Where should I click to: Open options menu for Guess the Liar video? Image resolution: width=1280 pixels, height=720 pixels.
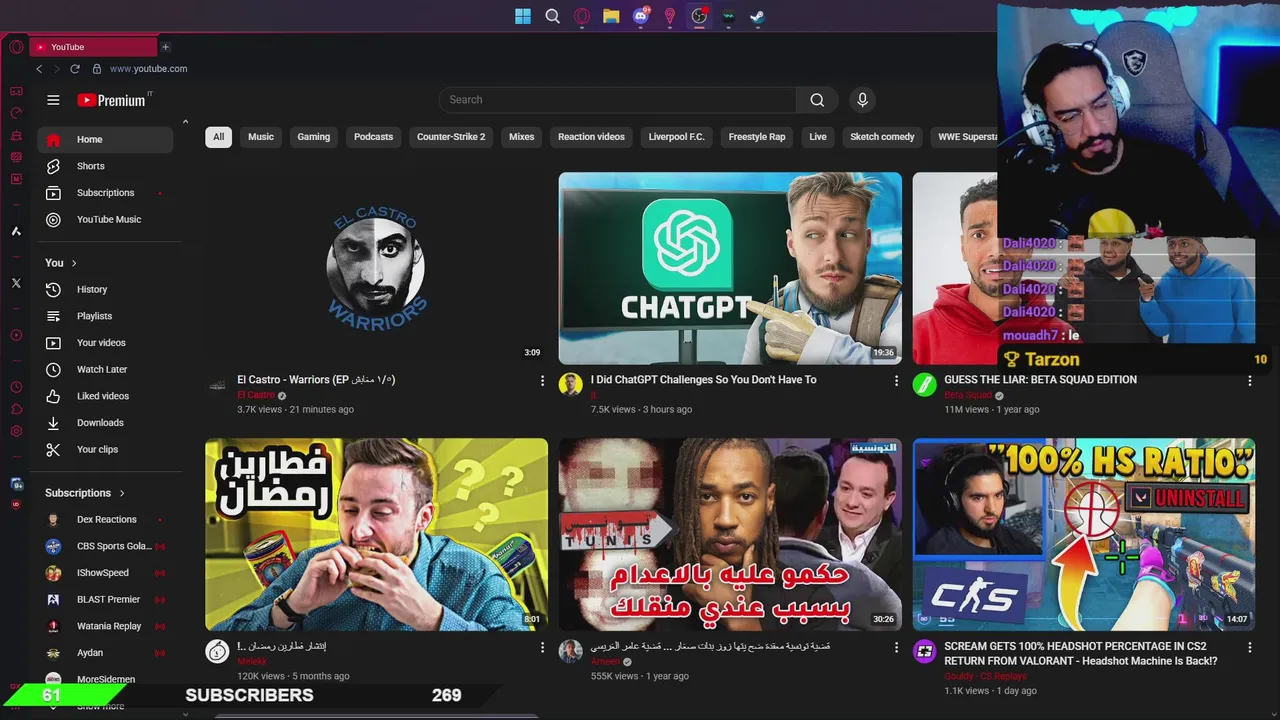click(x=1249, y=381)
